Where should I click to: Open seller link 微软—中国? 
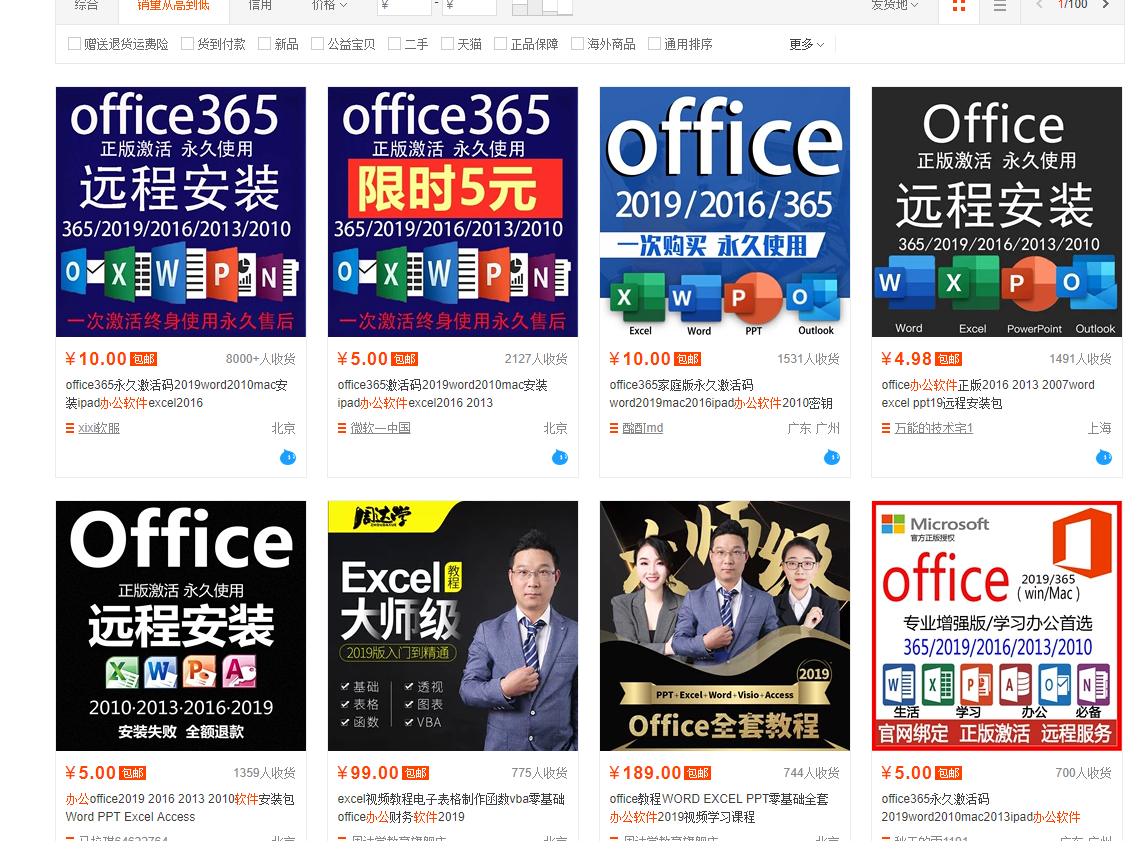pos(380,428)
